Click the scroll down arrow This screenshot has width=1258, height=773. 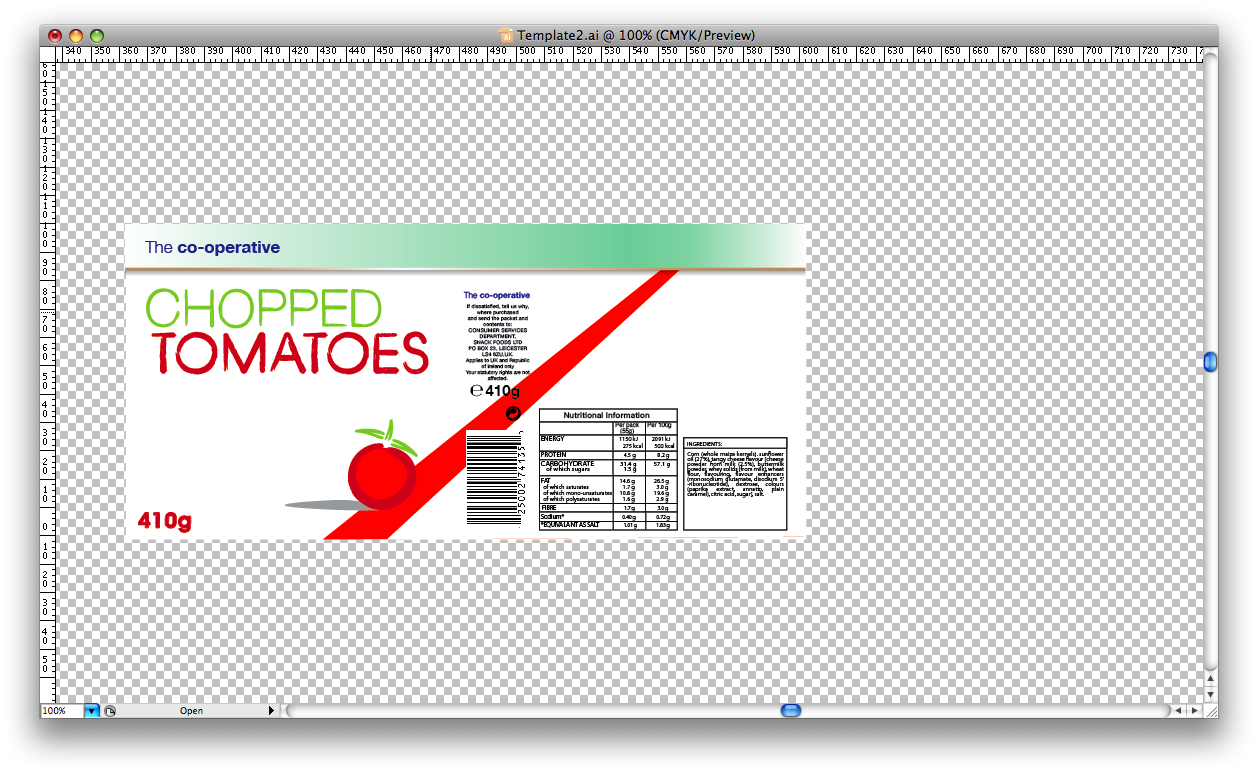1210,694
